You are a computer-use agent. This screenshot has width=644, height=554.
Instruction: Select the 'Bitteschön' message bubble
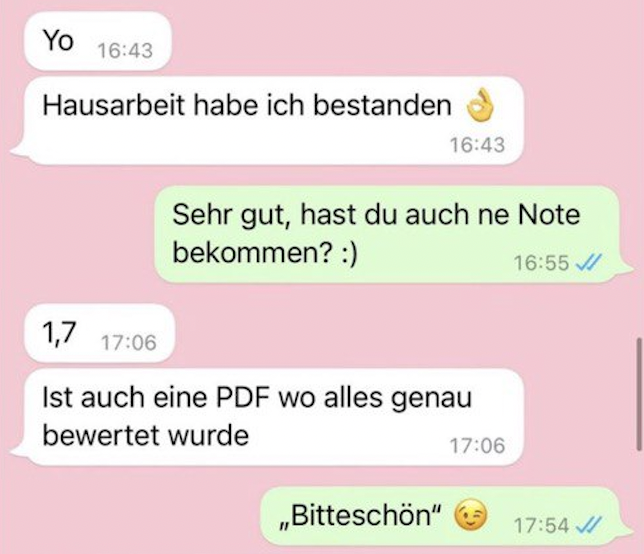point(446,516)
